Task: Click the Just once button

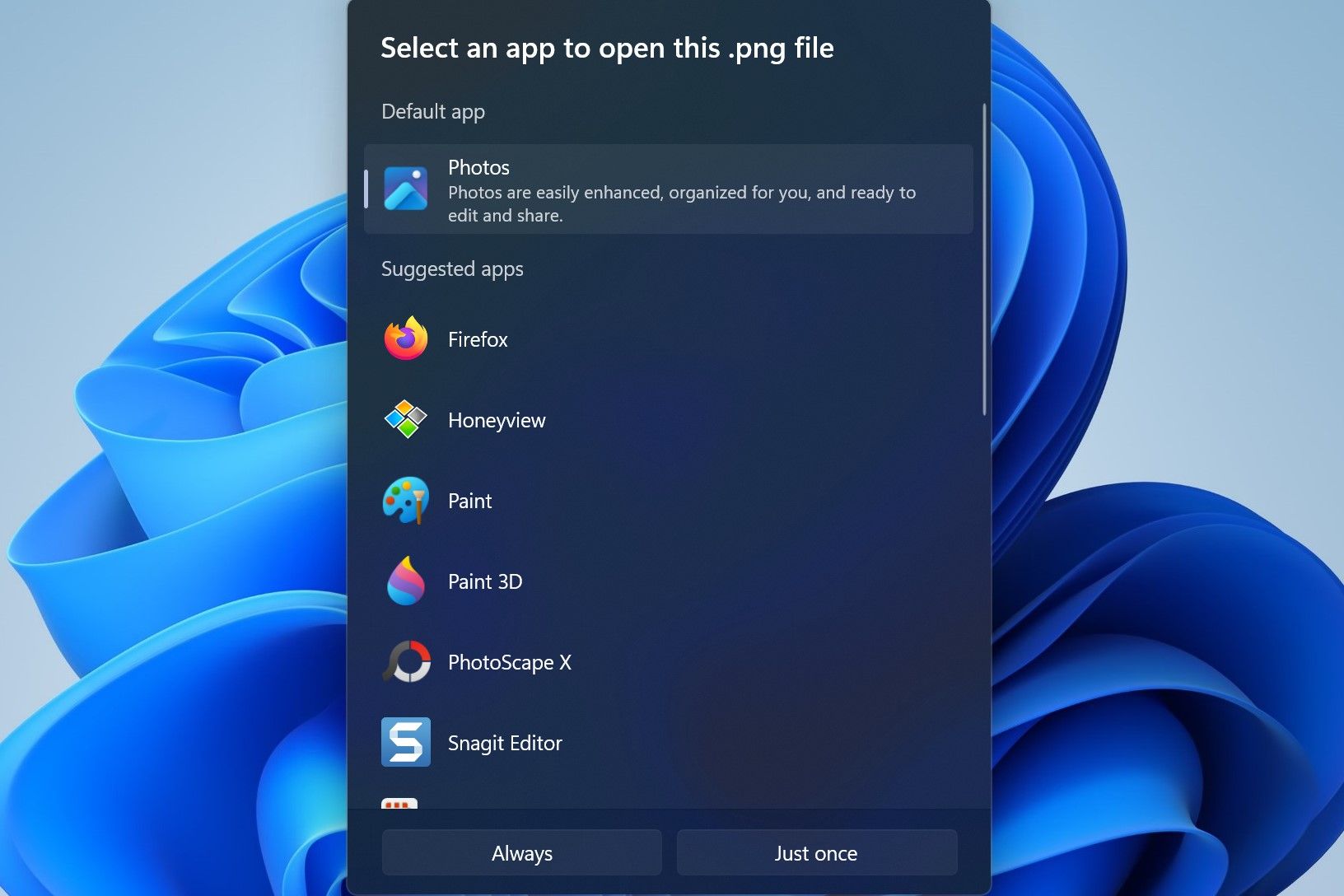Action: click(817, 853)
